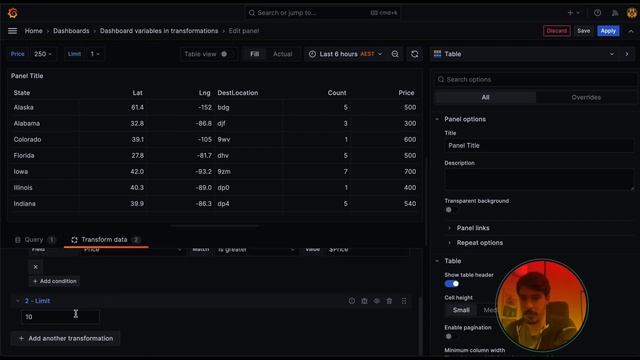Open the Table visualization picker dropdown
Viewport: 640px width, 360px height.
coord(524,54)
